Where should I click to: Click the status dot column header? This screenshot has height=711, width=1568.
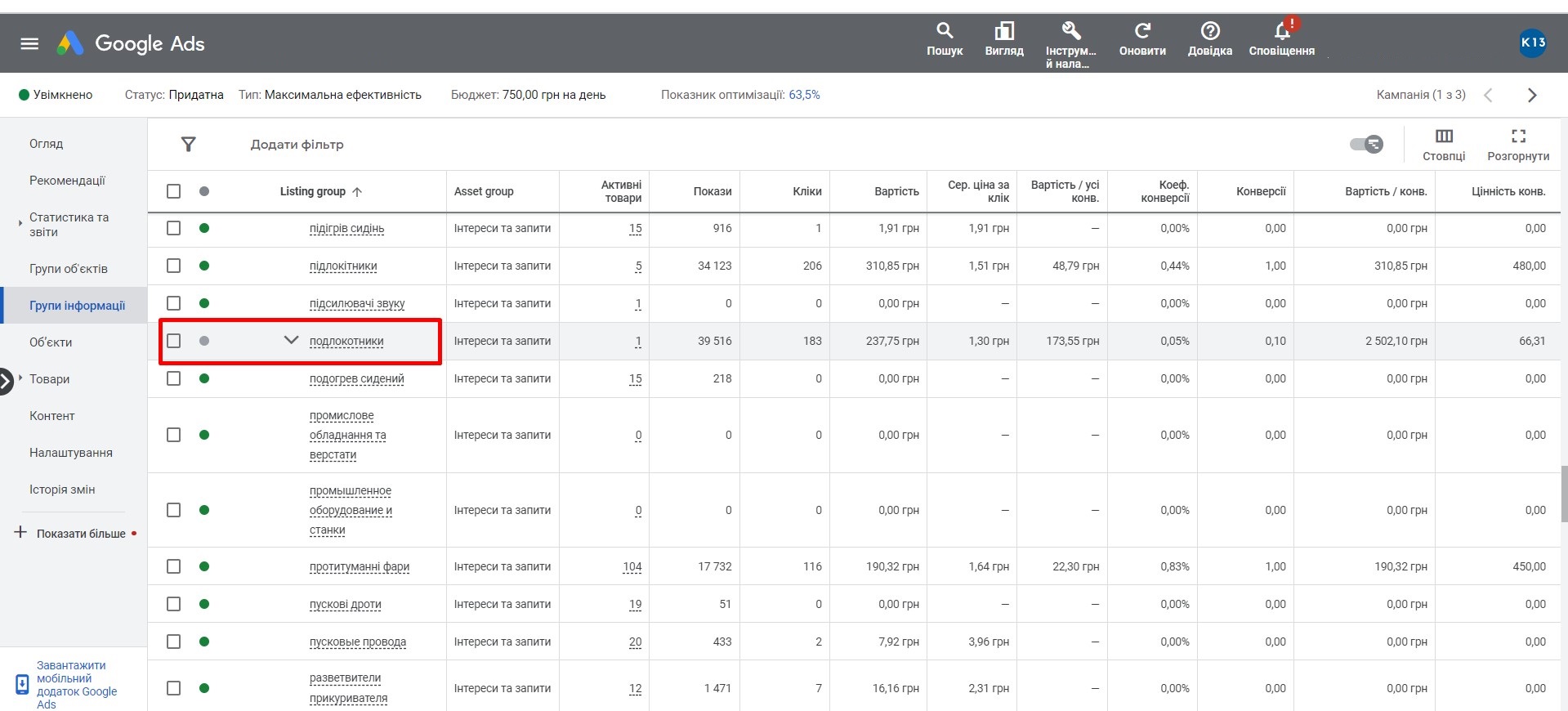[x=204, y=191]
